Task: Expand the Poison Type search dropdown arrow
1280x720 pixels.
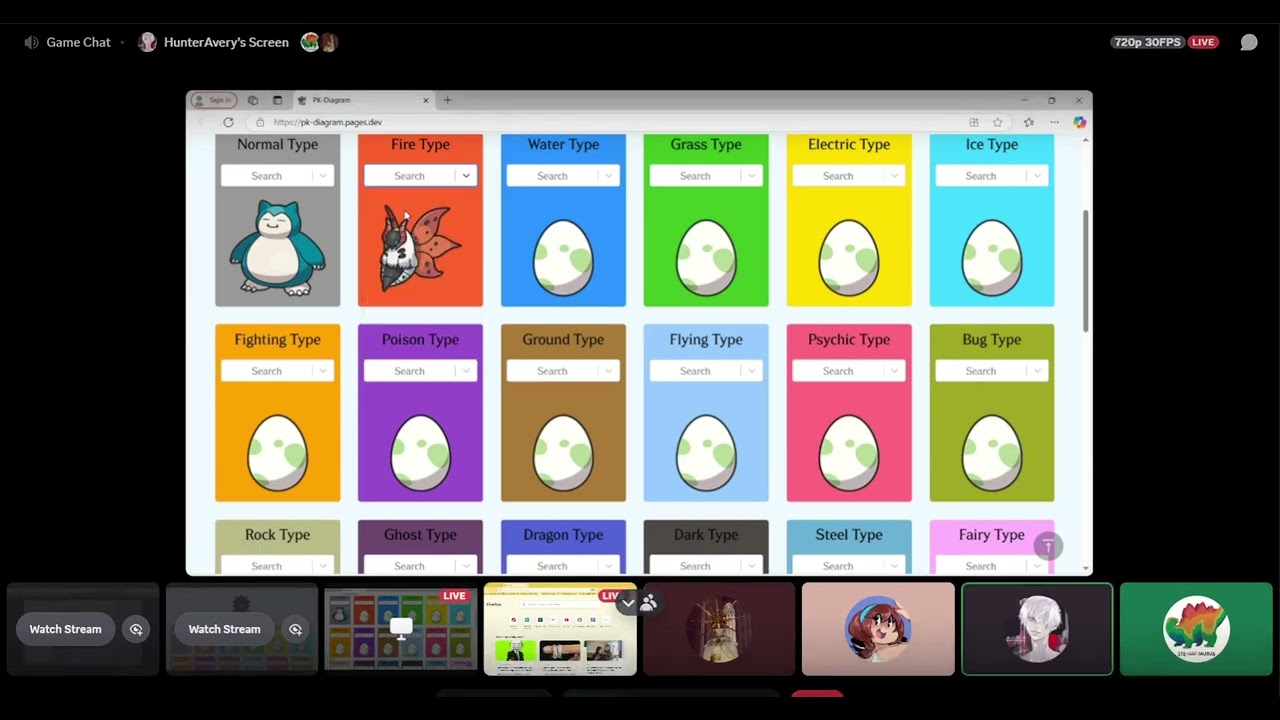Action: coord(466,371)
